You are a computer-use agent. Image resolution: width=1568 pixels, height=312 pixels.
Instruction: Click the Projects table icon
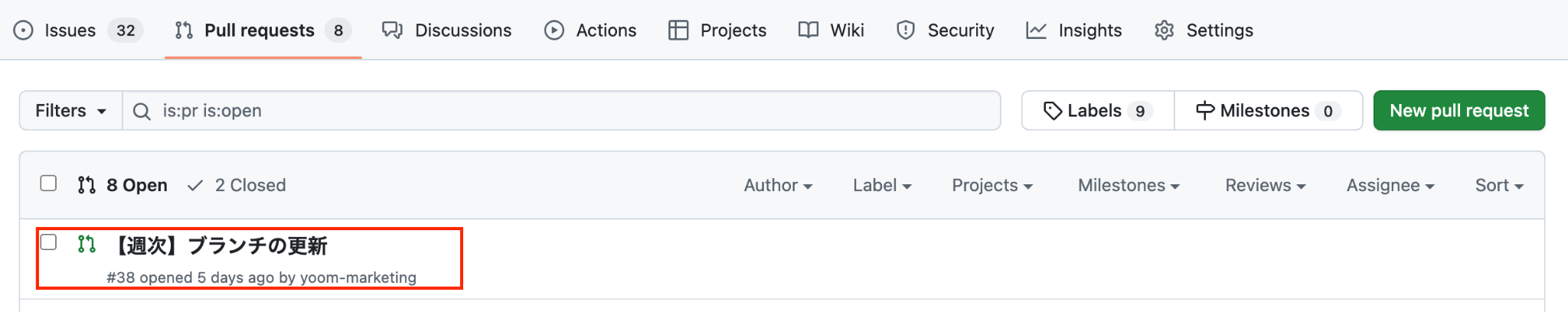[678, 31]
